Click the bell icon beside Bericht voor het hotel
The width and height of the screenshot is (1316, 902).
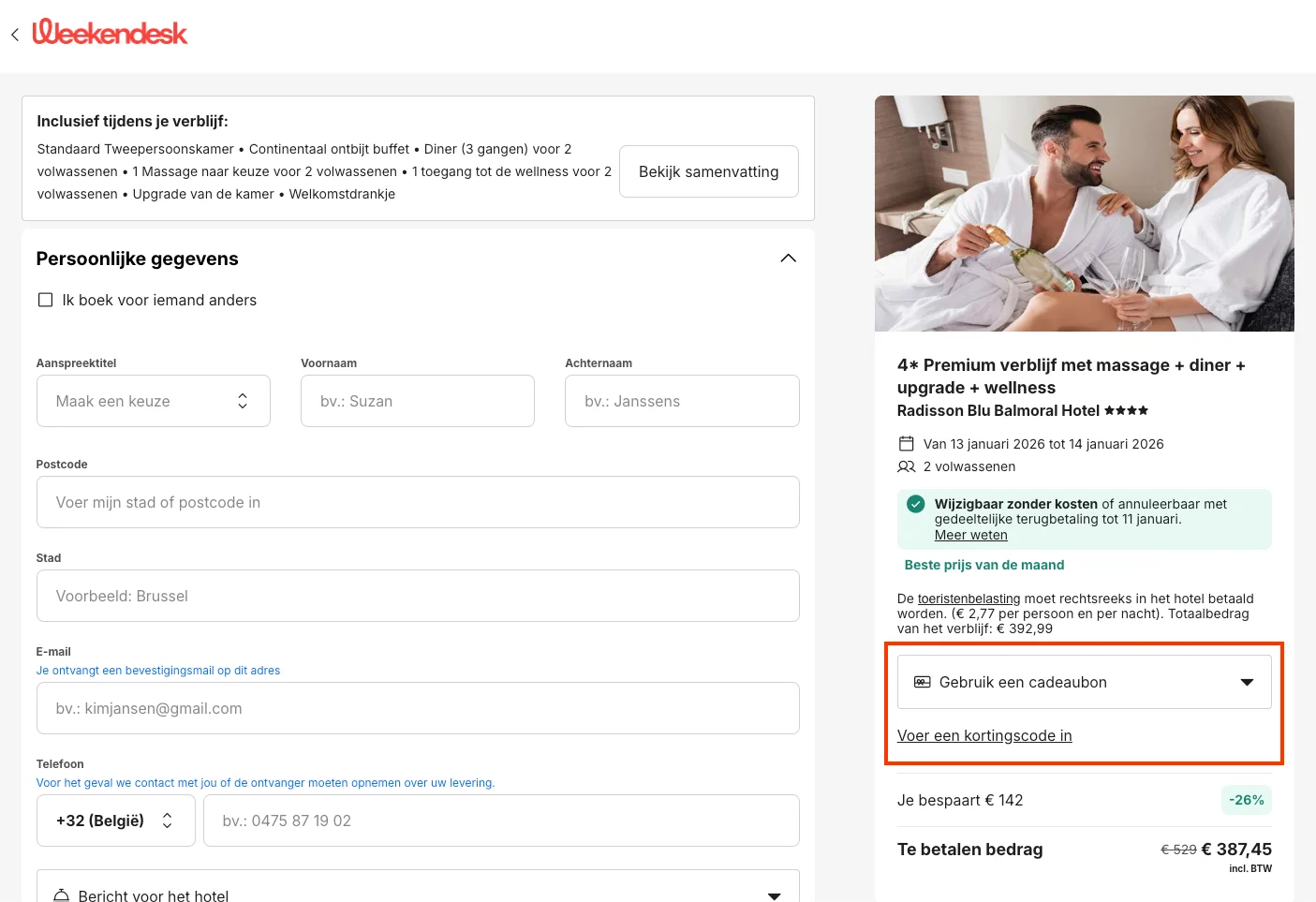tap(61, 895)
